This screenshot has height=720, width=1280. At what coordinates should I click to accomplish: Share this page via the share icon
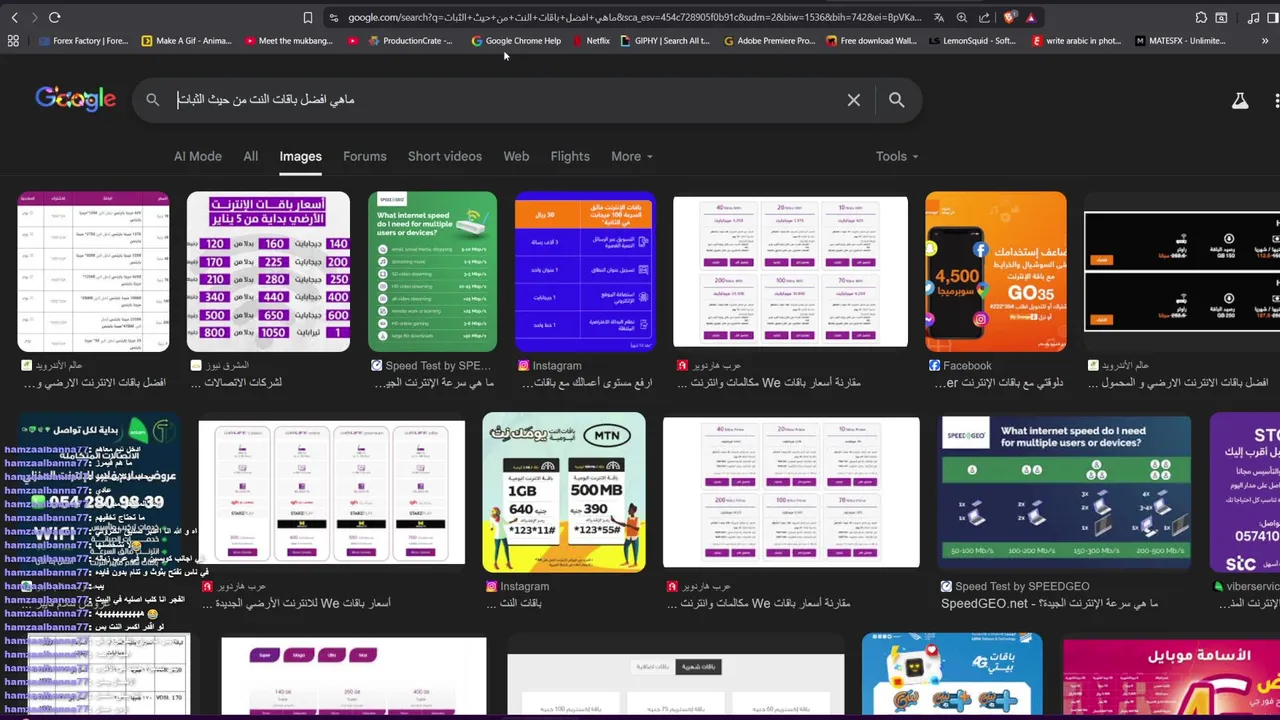click(984, 17)
